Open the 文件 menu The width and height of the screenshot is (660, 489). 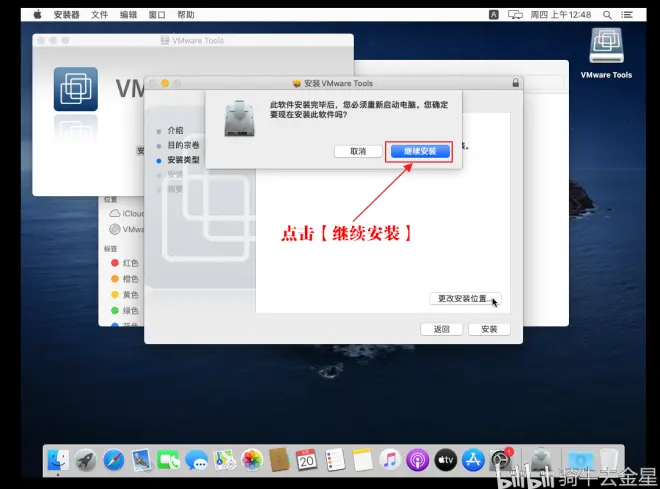(100, 15)
